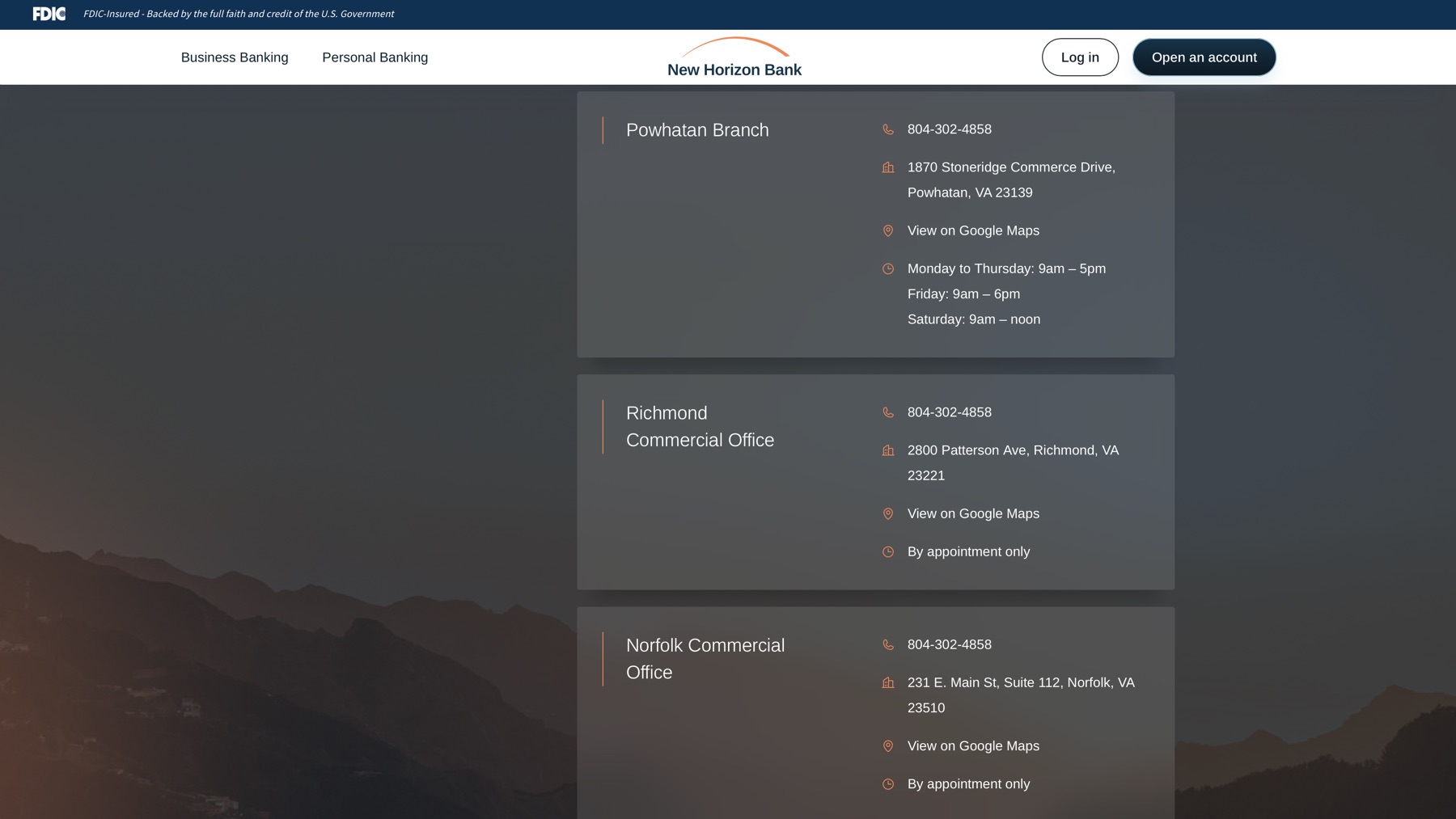
Task: Click the Log in button
Action: coord(1080,57)
